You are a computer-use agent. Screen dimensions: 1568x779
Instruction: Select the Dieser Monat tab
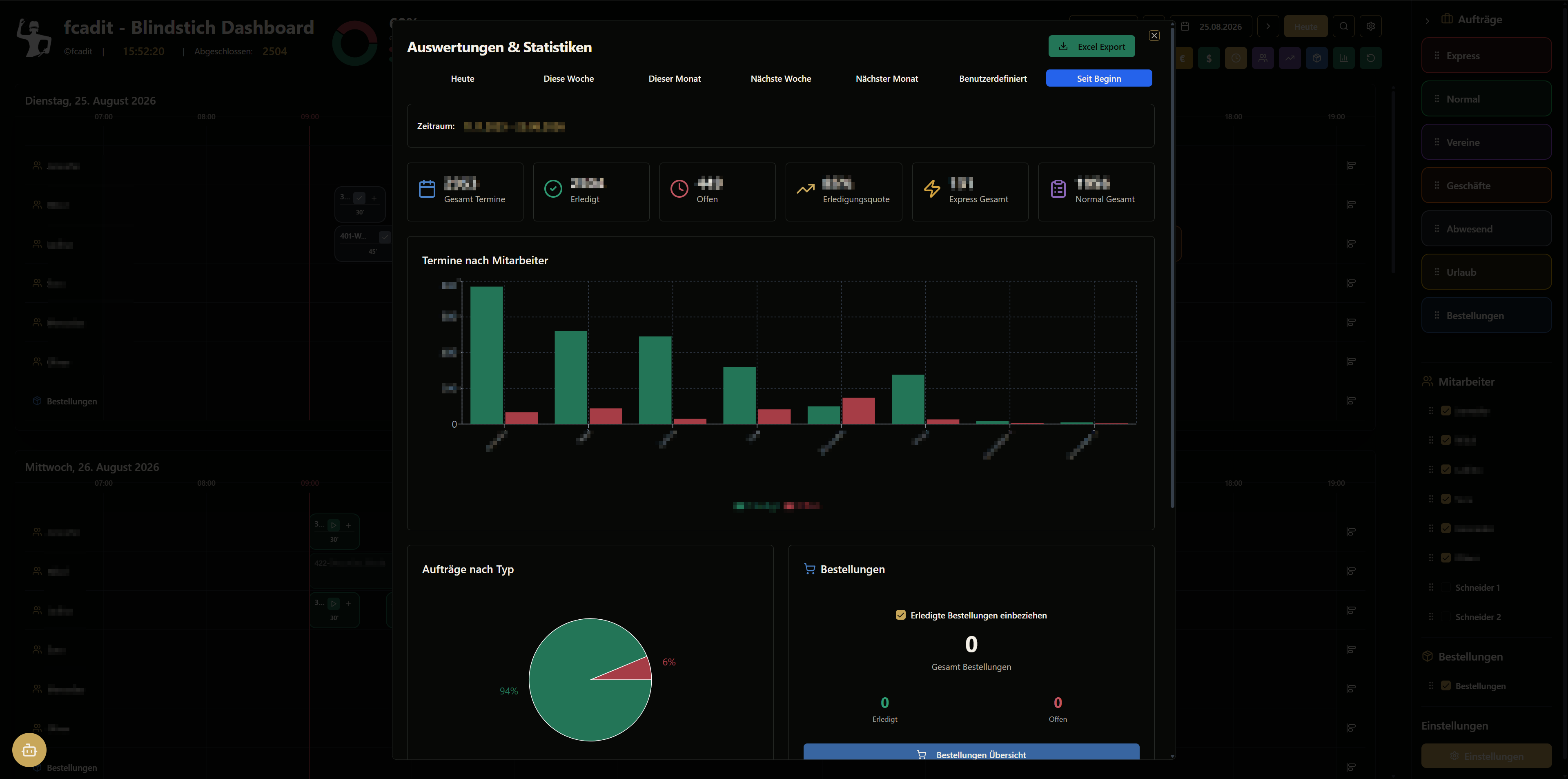coord(675,78)
